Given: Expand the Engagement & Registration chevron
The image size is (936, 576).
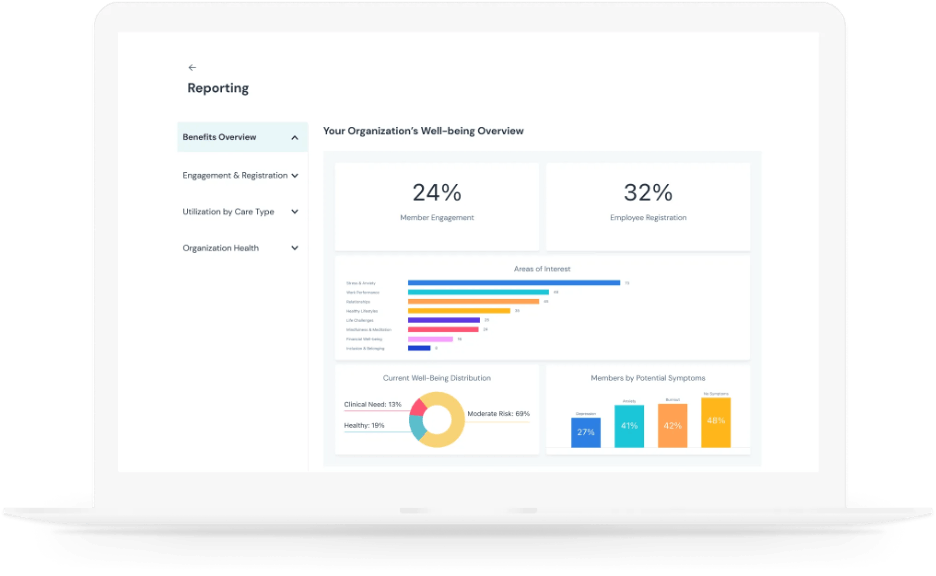Looking at the screenshot, I should [294, 175].
